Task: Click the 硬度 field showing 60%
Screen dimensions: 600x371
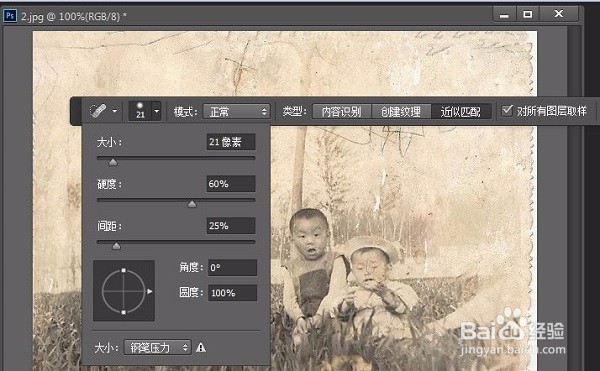Action: click(x=231, y=184)
